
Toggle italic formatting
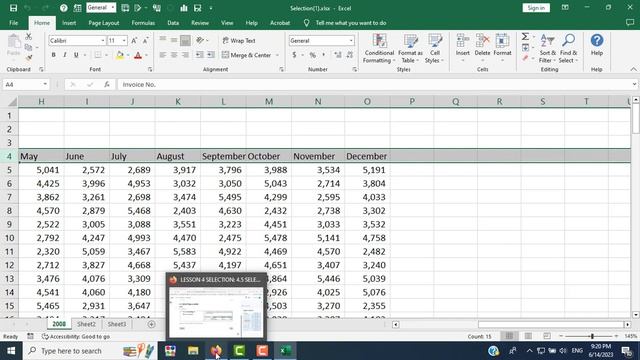click(x=64, y=55)
